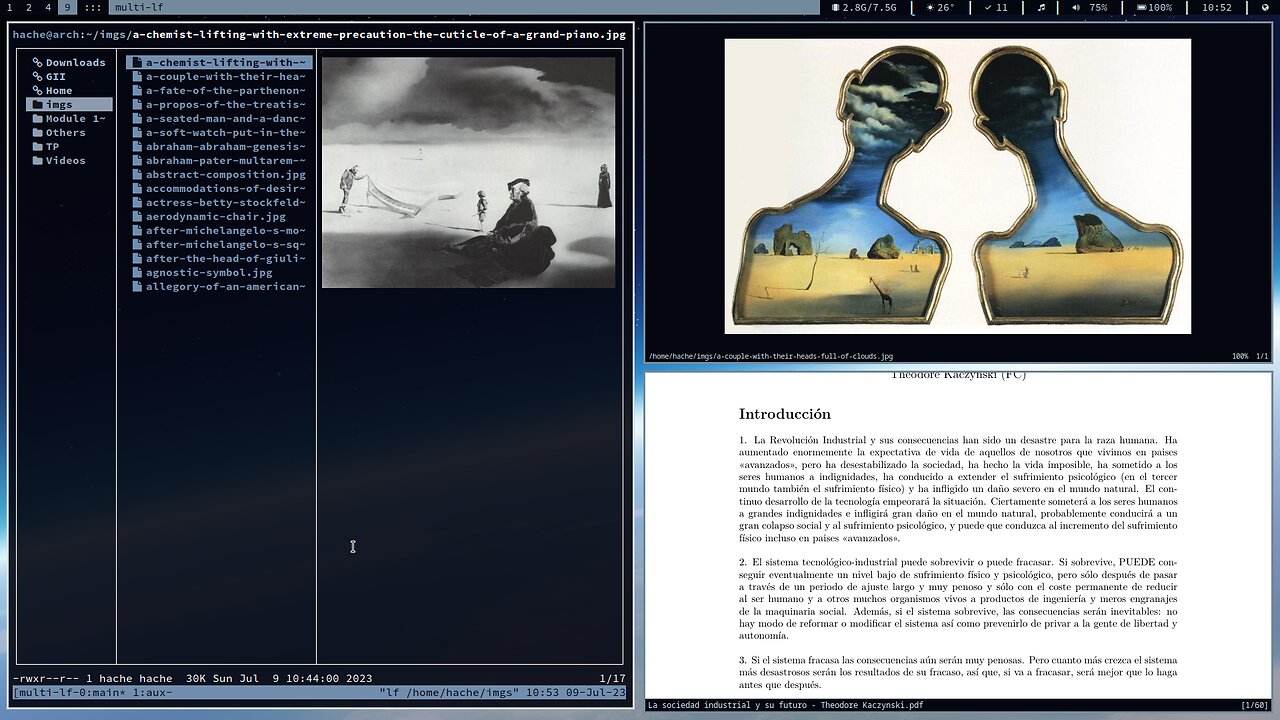The height and width of the screenshot is (720, 1280).
Task: Click file icon of a-couple-with-their-hea~
Action: point(137,76)
